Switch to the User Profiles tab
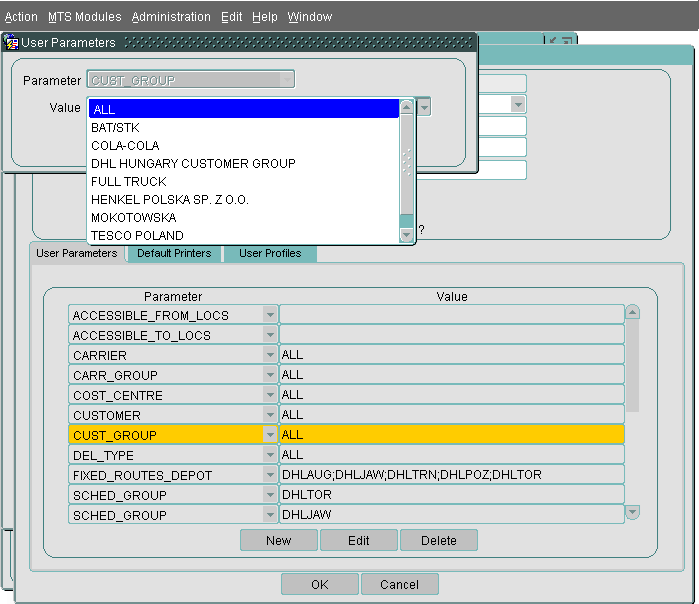 point(270,253)
